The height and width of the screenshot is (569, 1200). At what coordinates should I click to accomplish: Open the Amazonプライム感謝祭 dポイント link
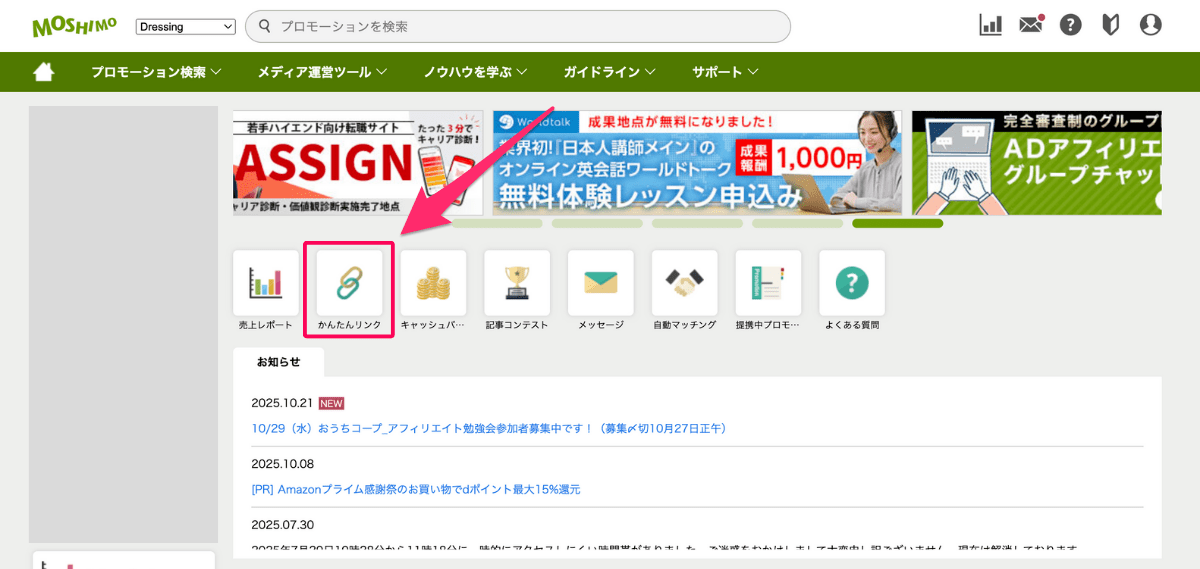coord(416,489)
